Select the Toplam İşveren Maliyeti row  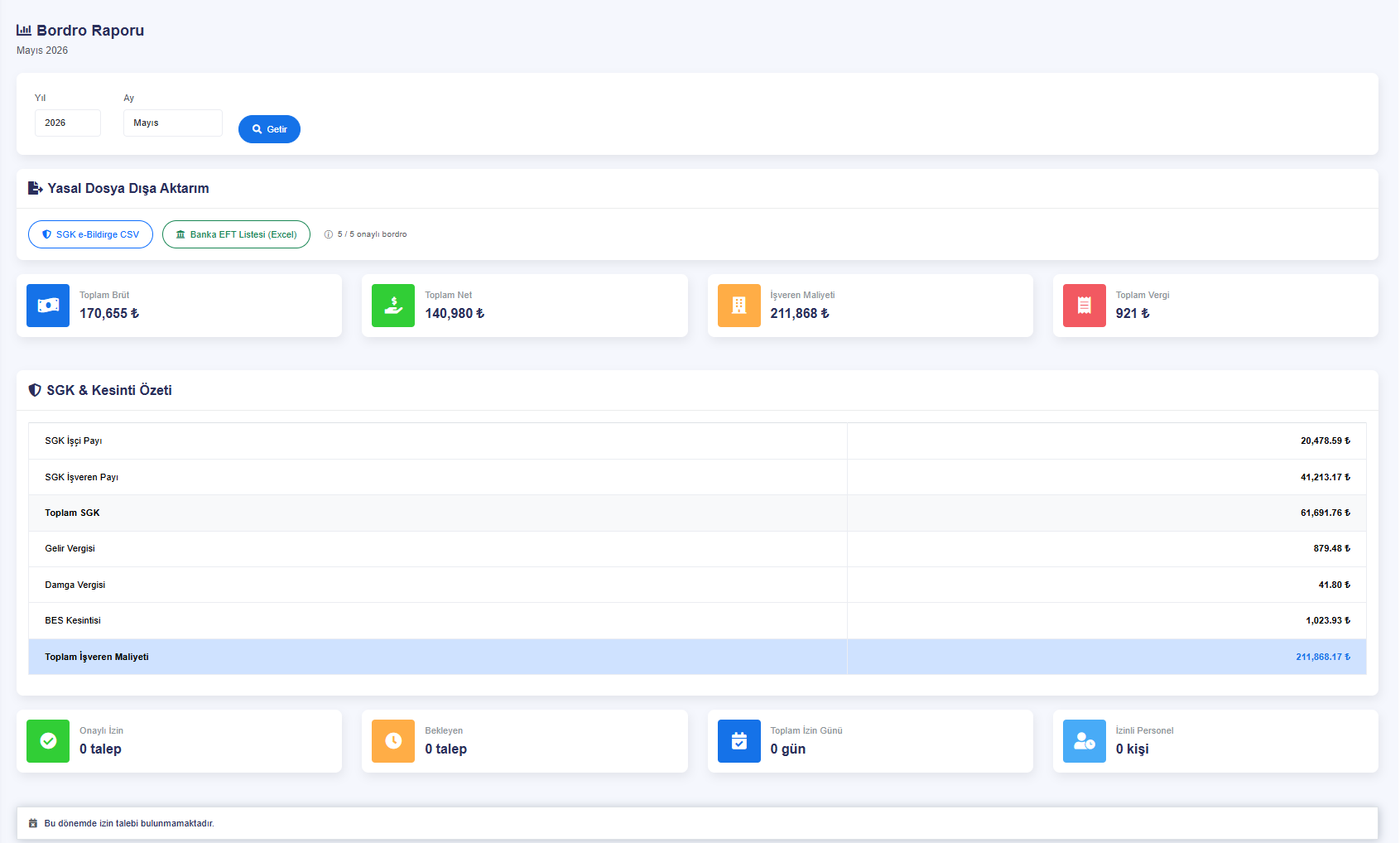[x=697, y=657]
